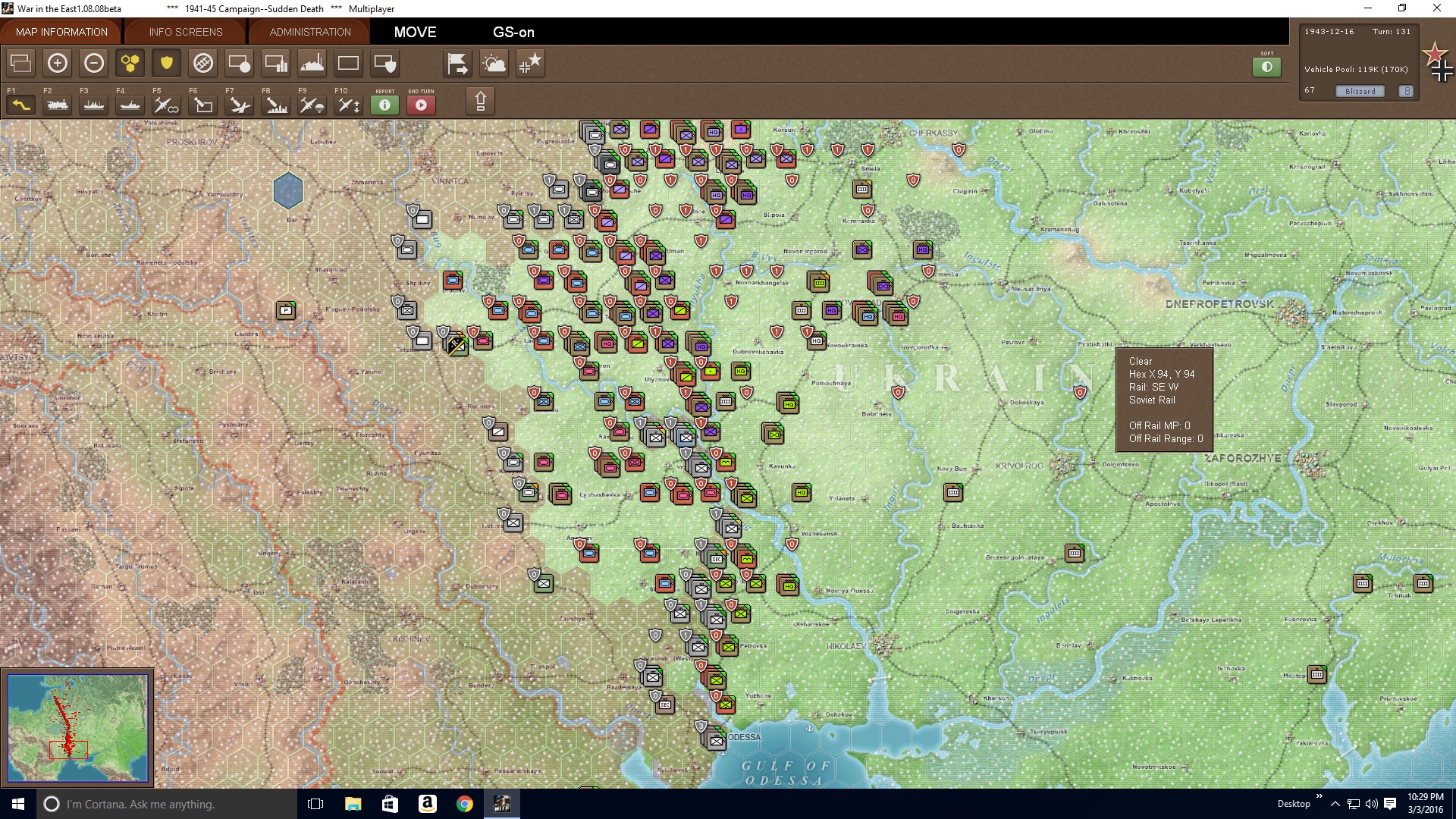The image size is (1456, 819).
Task: Open Windows Start menu
Action: pos(18,804)
